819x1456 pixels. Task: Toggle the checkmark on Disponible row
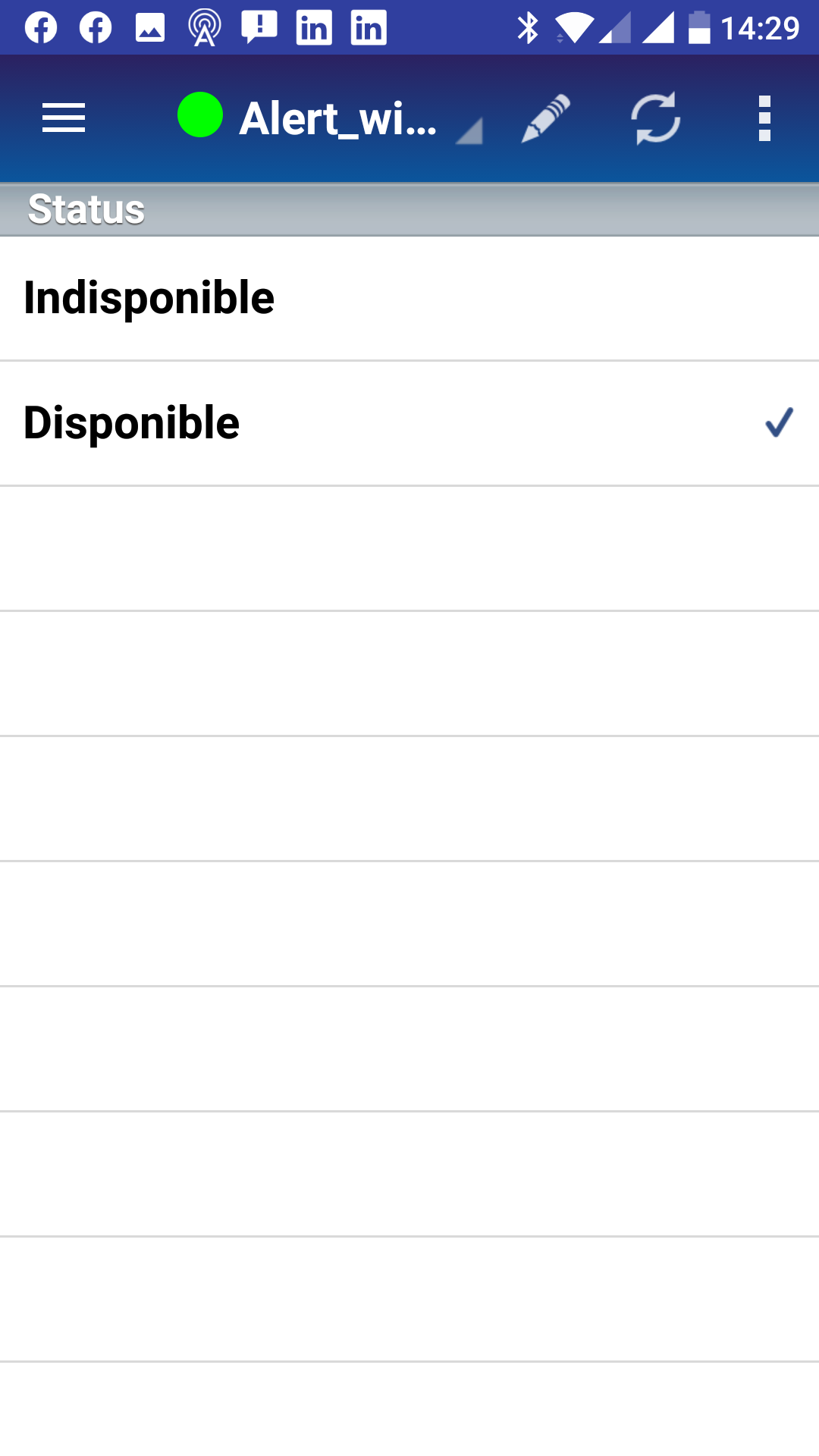(x=779, y=423)
